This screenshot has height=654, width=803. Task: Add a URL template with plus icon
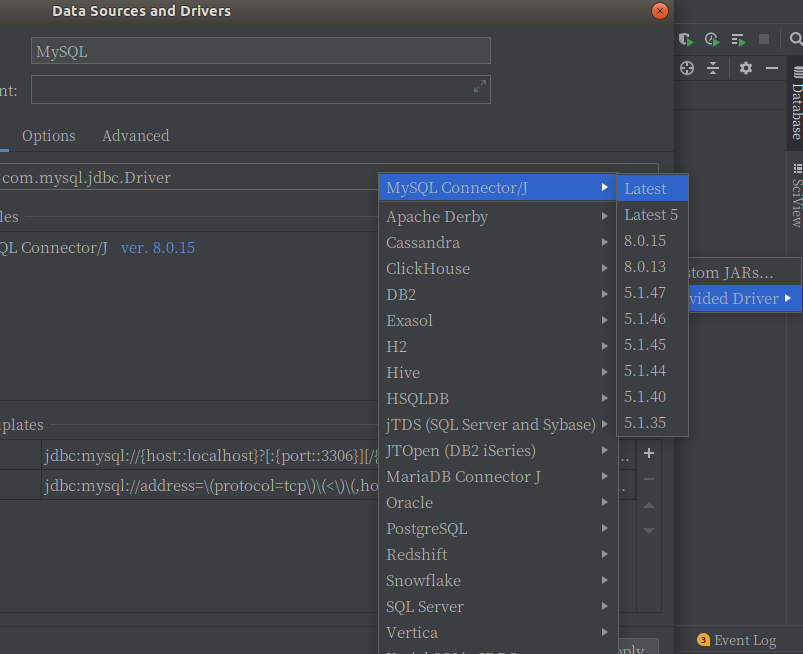(649, 453)
